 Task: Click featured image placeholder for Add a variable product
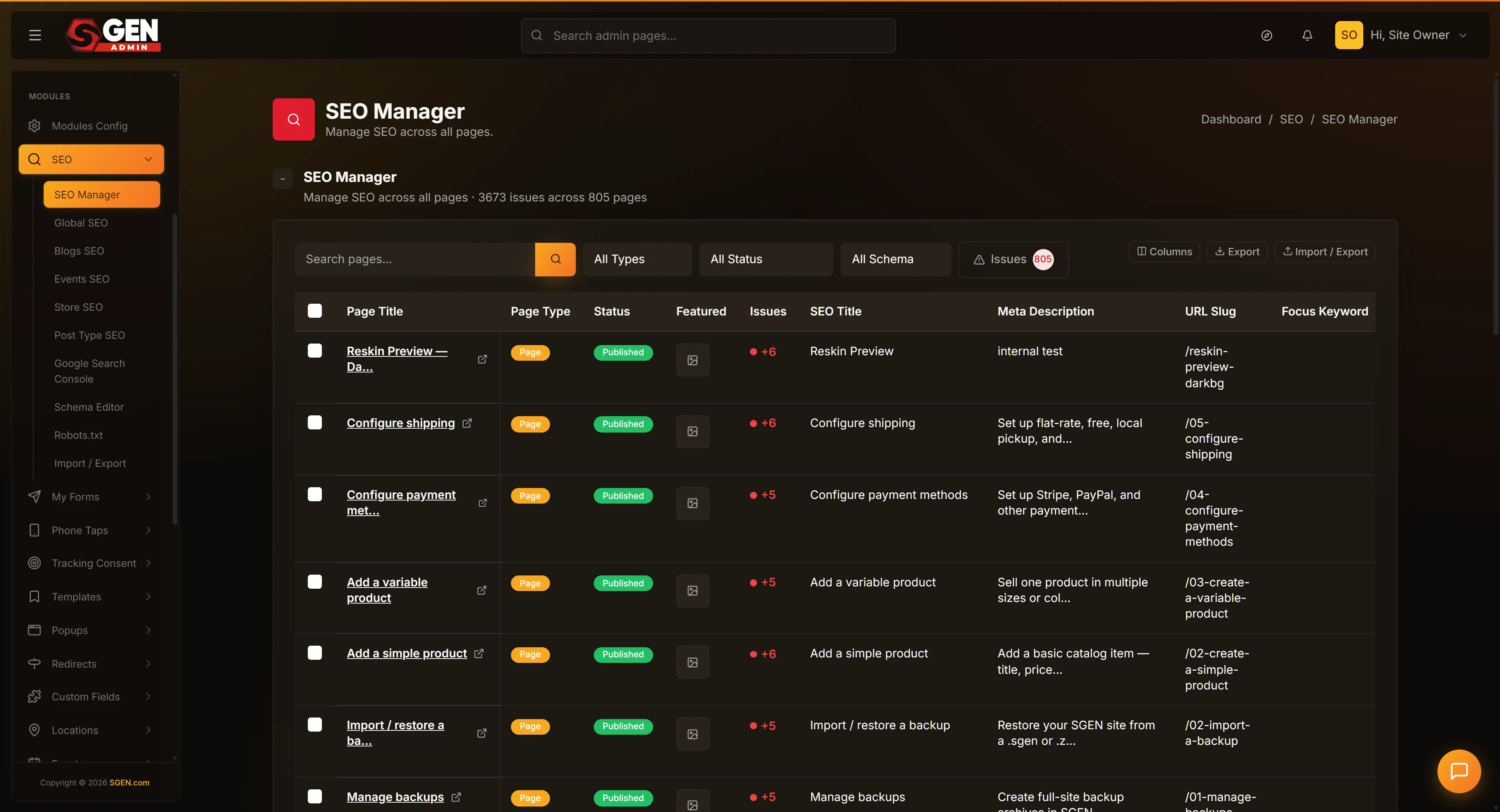(x=692, y=591)
